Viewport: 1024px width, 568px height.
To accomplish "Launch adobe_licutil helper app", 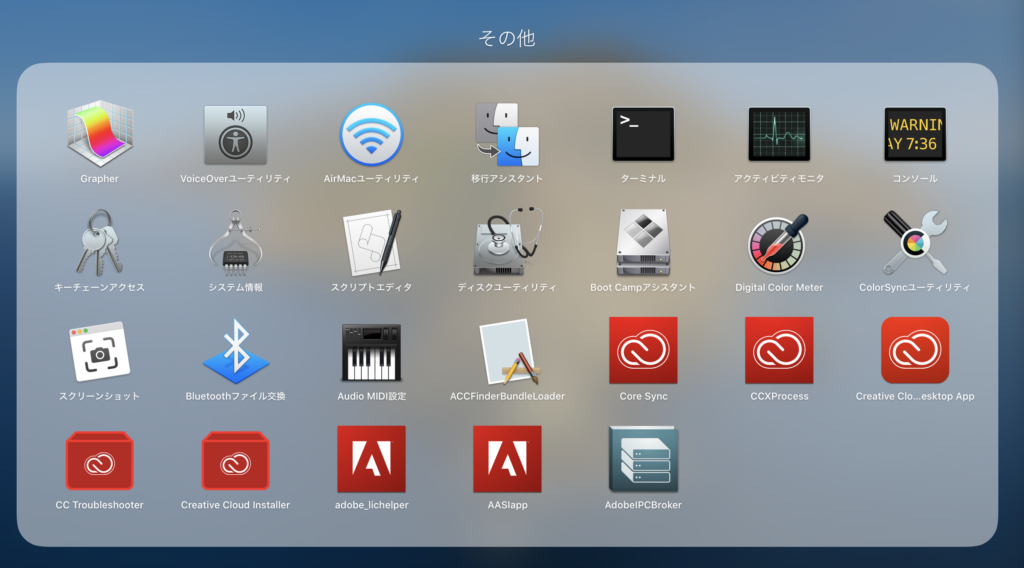I will point(372,459).
